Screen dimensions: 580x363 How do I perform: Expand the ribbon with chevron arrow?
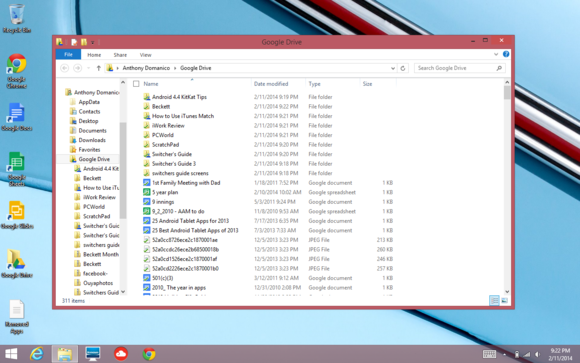(496, 54)
